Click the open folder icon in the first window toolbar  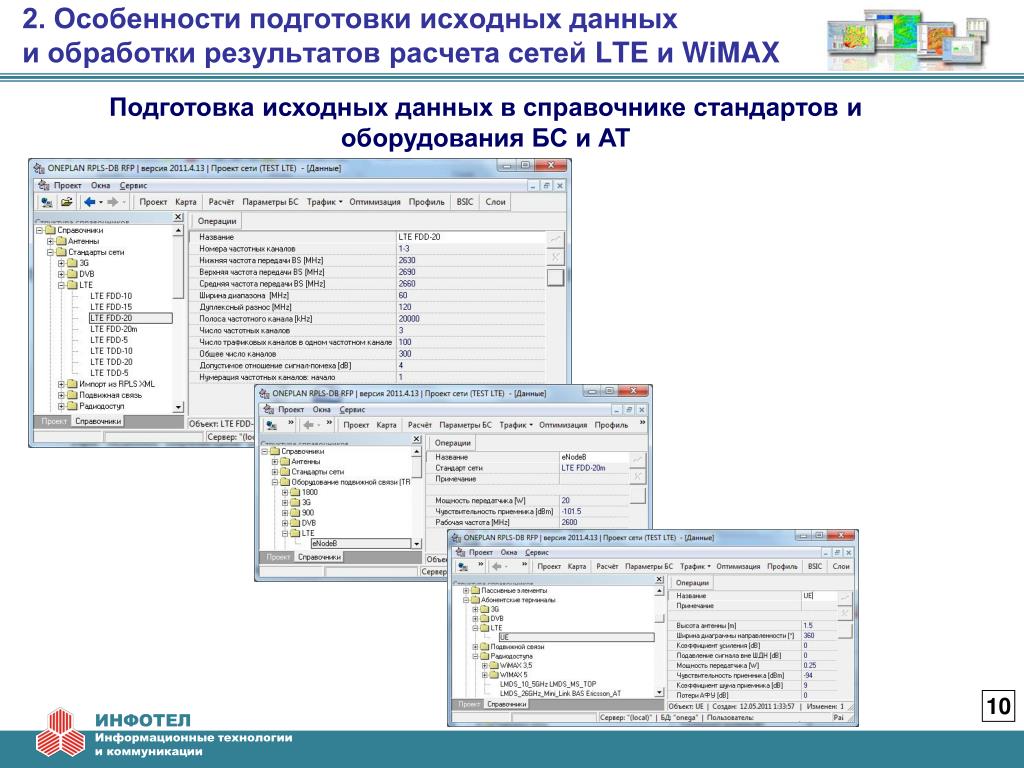click(66, 202)
